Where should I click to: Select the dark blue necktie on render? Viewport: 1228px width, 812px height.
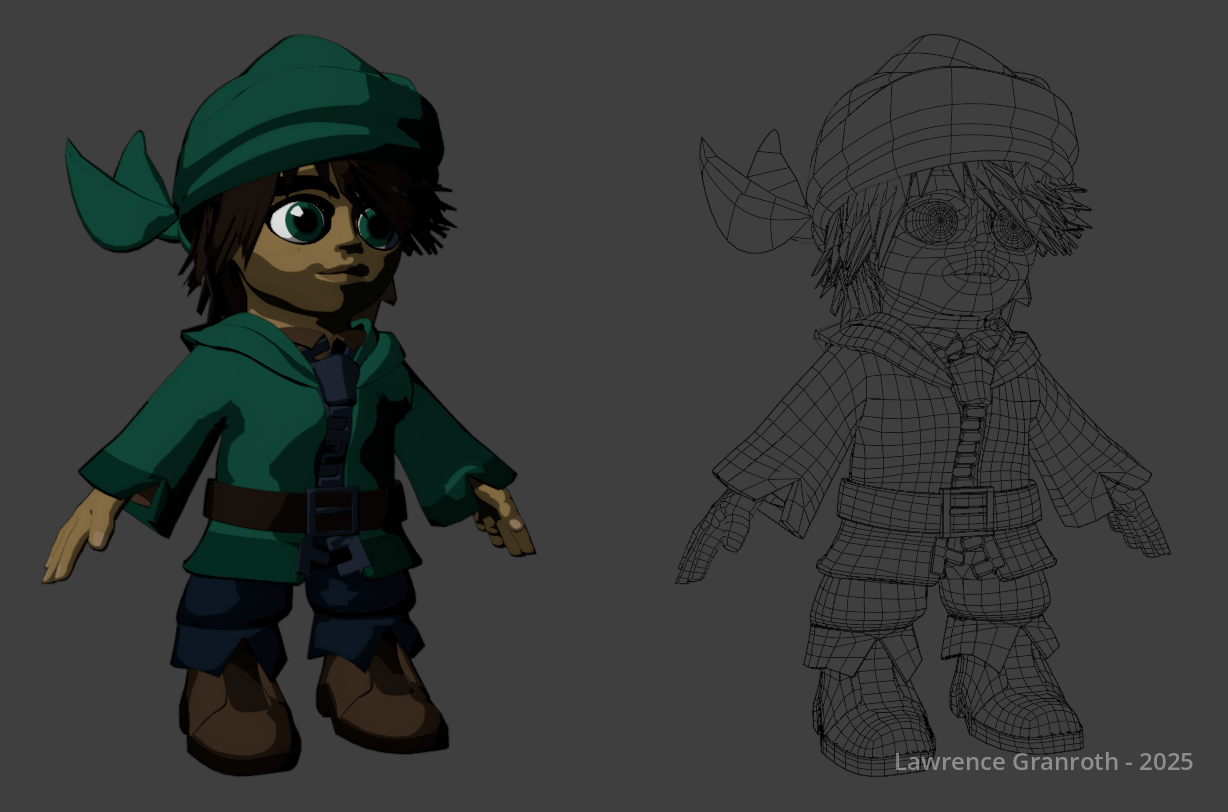(x=334, y=400)
